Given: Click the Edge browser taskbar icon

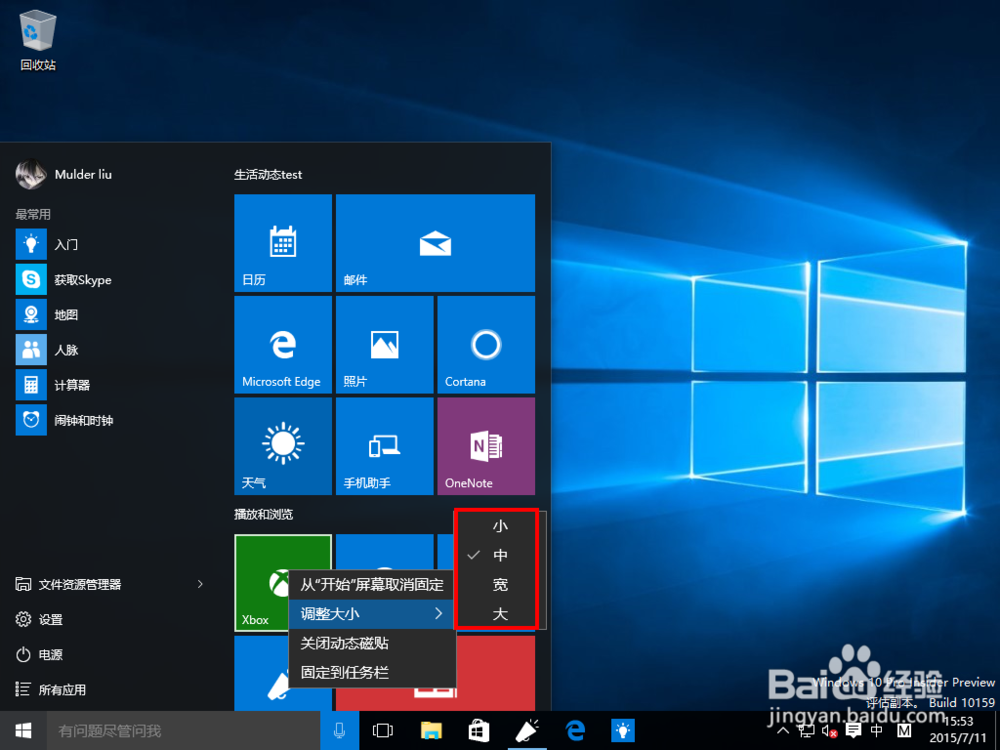Looking at the screenshot, I should coord(575,730).
